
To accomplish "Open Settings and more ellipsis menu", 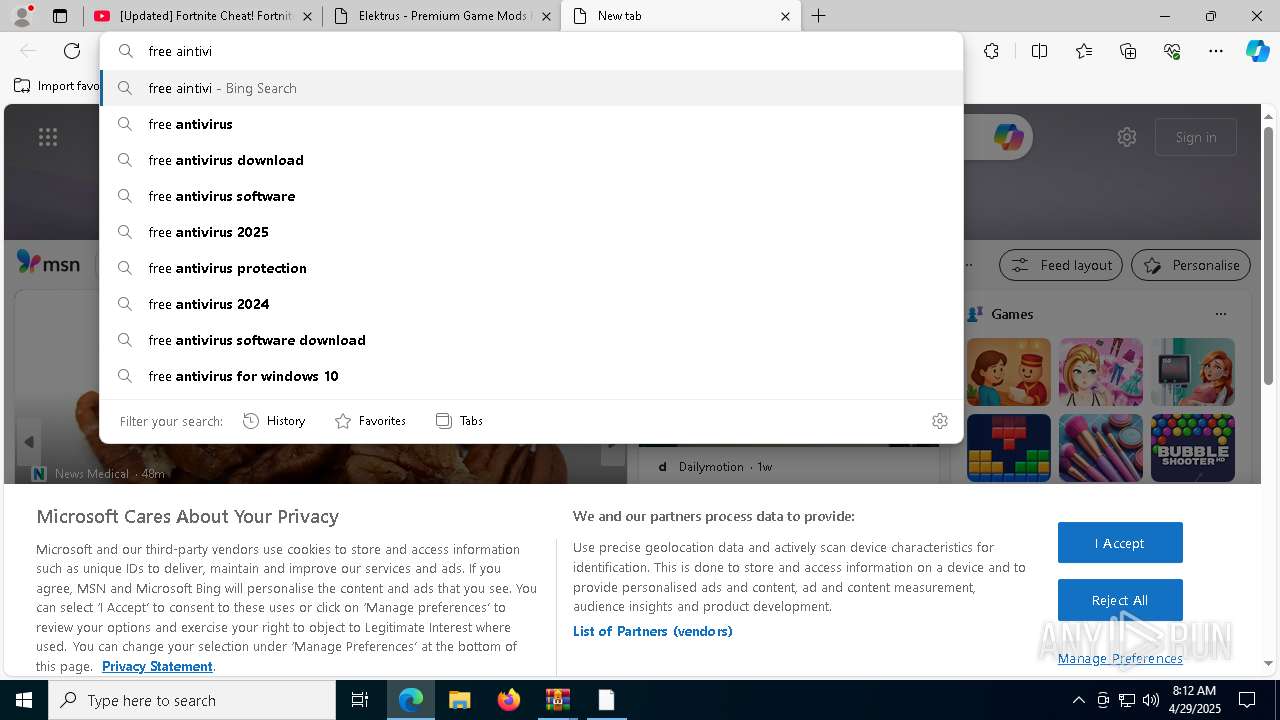I will point(1216,51).
